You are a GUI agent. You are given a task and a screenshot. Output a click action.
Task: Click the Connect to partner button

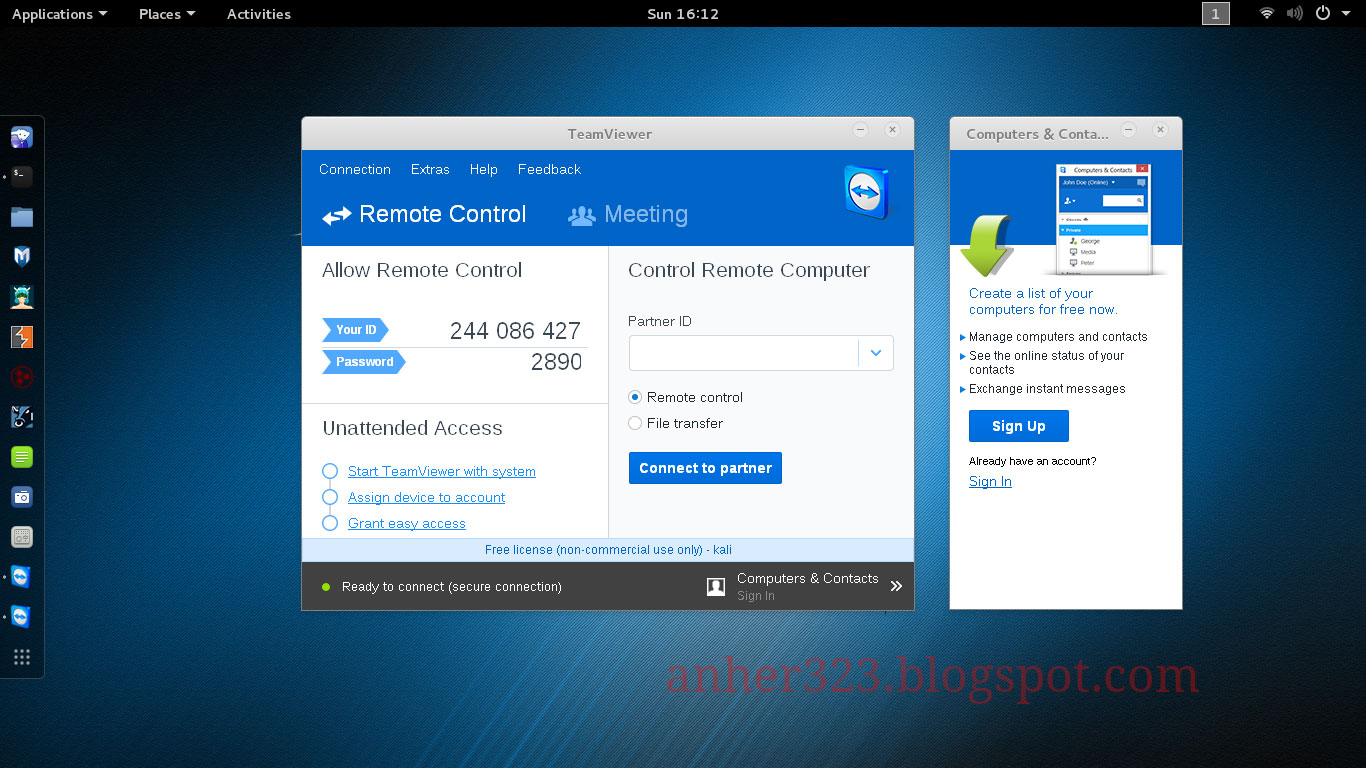(x=705, y=468)
